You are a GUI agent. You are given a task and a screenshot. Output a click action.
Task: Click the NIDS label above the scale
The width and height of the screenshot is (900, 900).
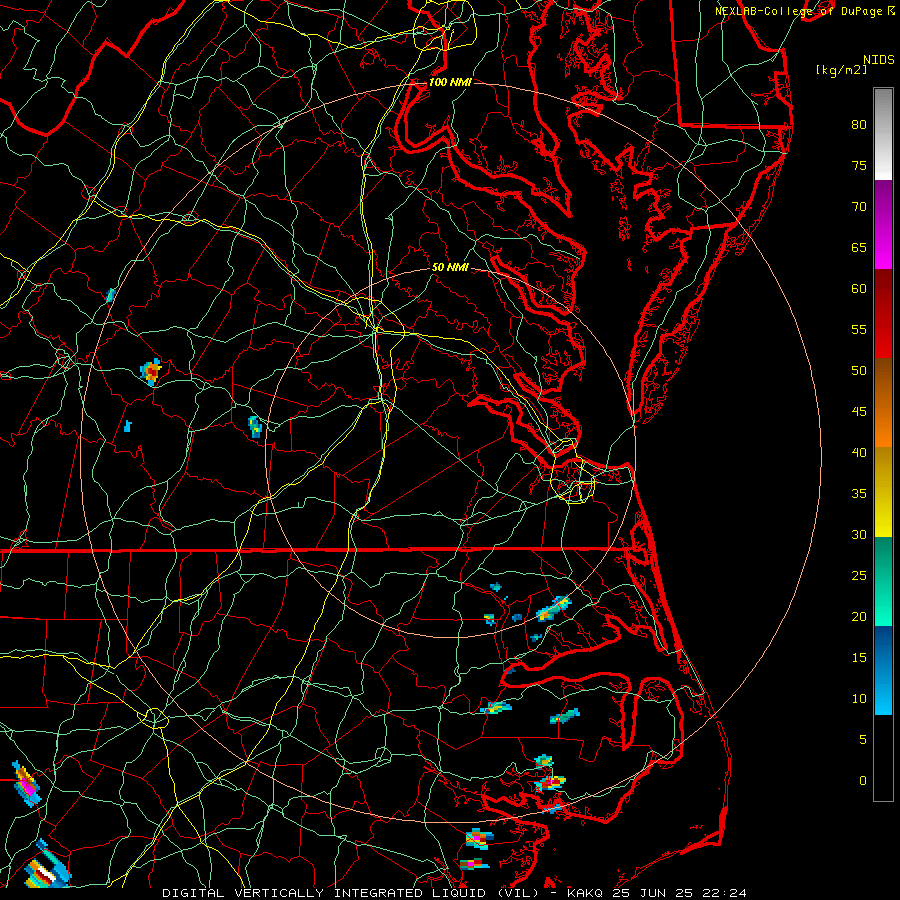point(879,60)
